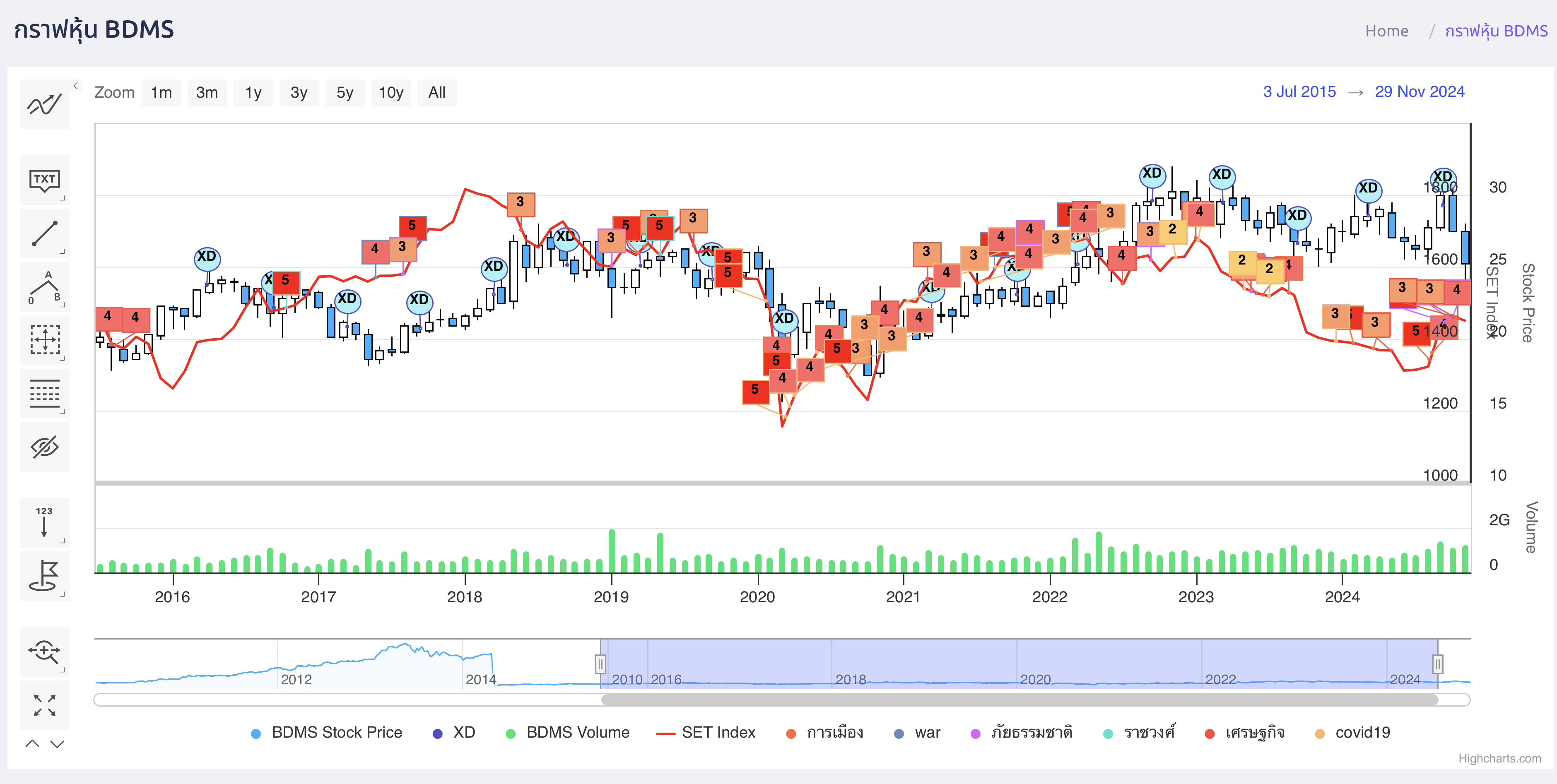Screen dimensions: 1557x784
Task: Grab the right navigator range handle
Action: point(1438,664)
